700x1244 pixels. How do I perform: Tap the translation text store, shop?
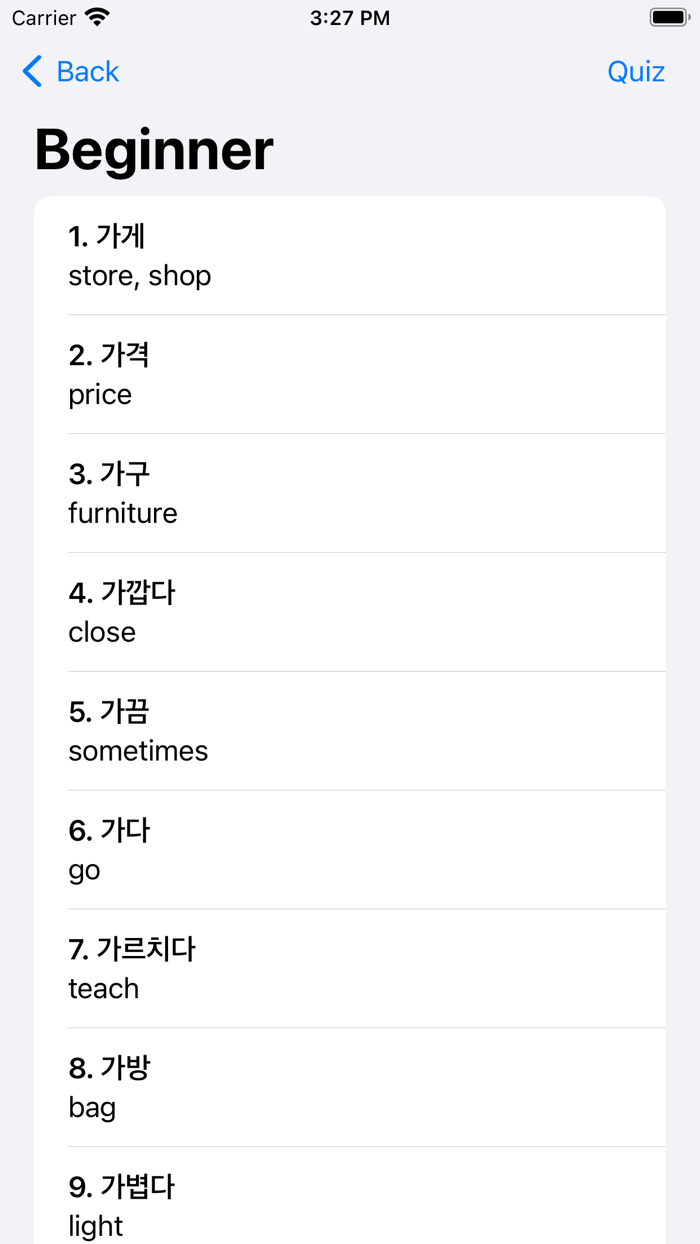click(x=139, y=276)
